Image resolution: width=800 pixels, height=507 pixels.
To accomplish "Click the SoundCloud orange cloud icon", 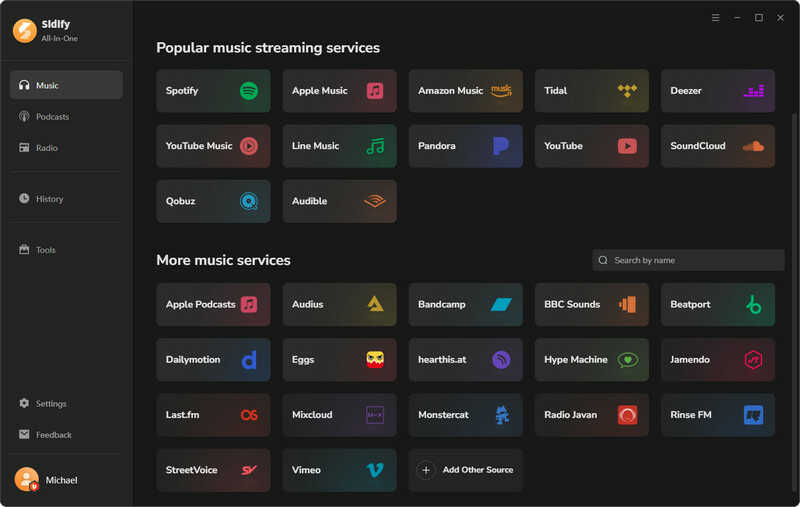I will pyautogui.click(x=753, y=146).
